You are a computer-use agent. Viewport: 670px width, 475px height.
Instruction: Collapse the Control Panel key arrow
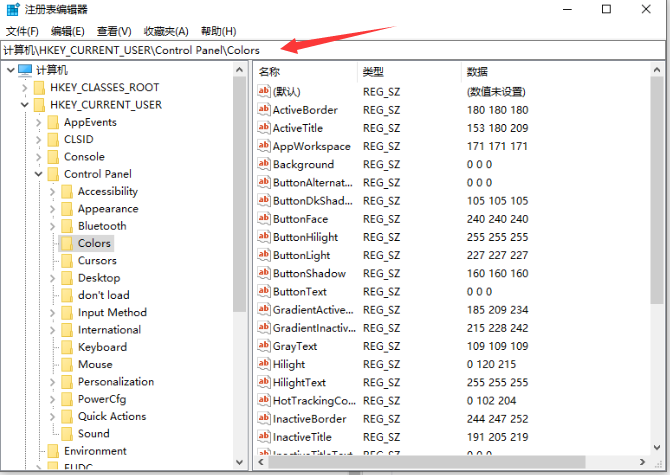38,174
